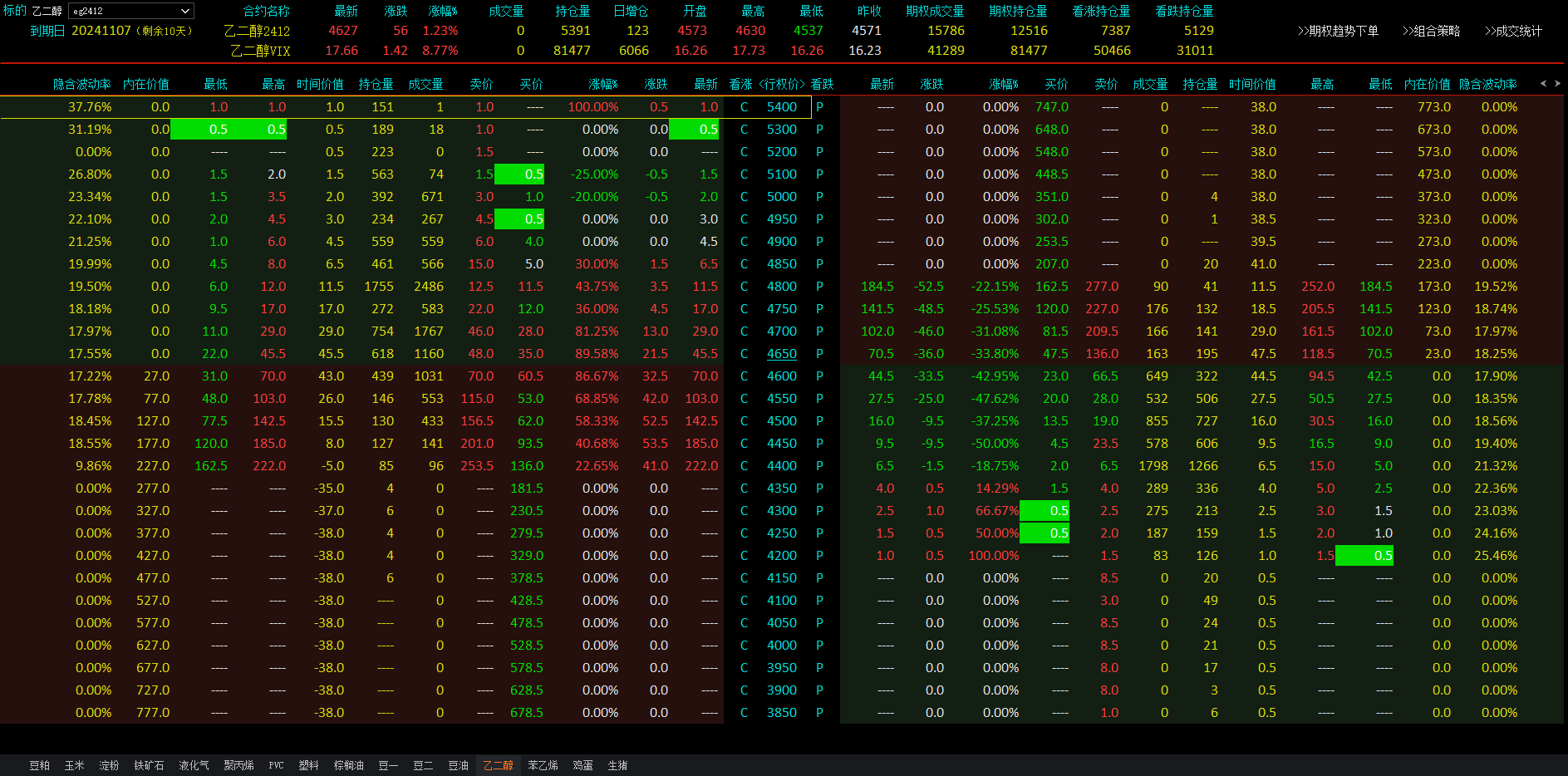Sort by the left 隐含波动率 column header

tap(81, 84)
